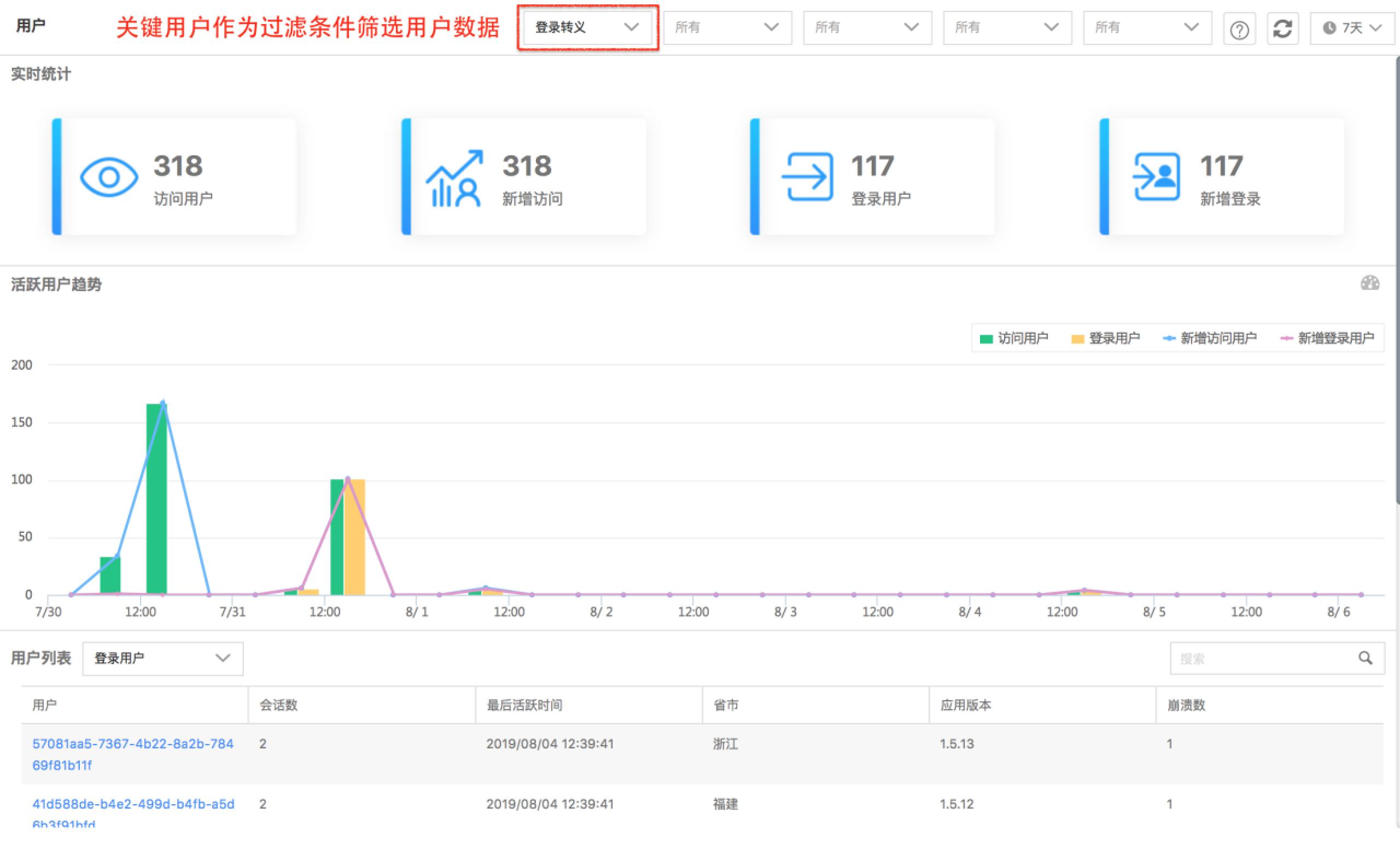1400x860 pixels.
Task: Open the help question mark icon
Action: pyautogui.click(x=1239, y=28)
